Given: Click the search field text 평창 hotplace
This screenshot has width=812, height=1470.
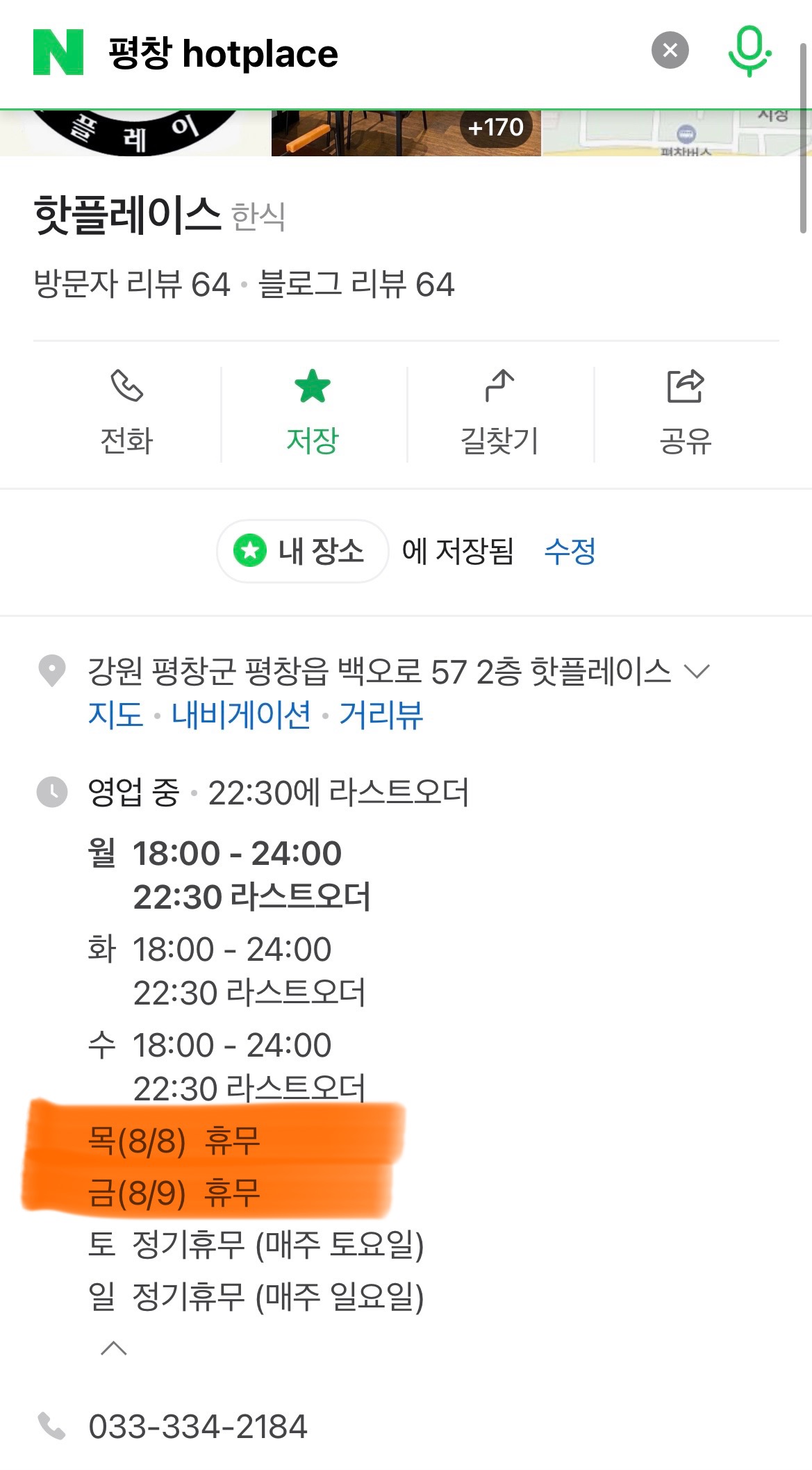Looking at the screenshot, I should (x=224, y=53).
